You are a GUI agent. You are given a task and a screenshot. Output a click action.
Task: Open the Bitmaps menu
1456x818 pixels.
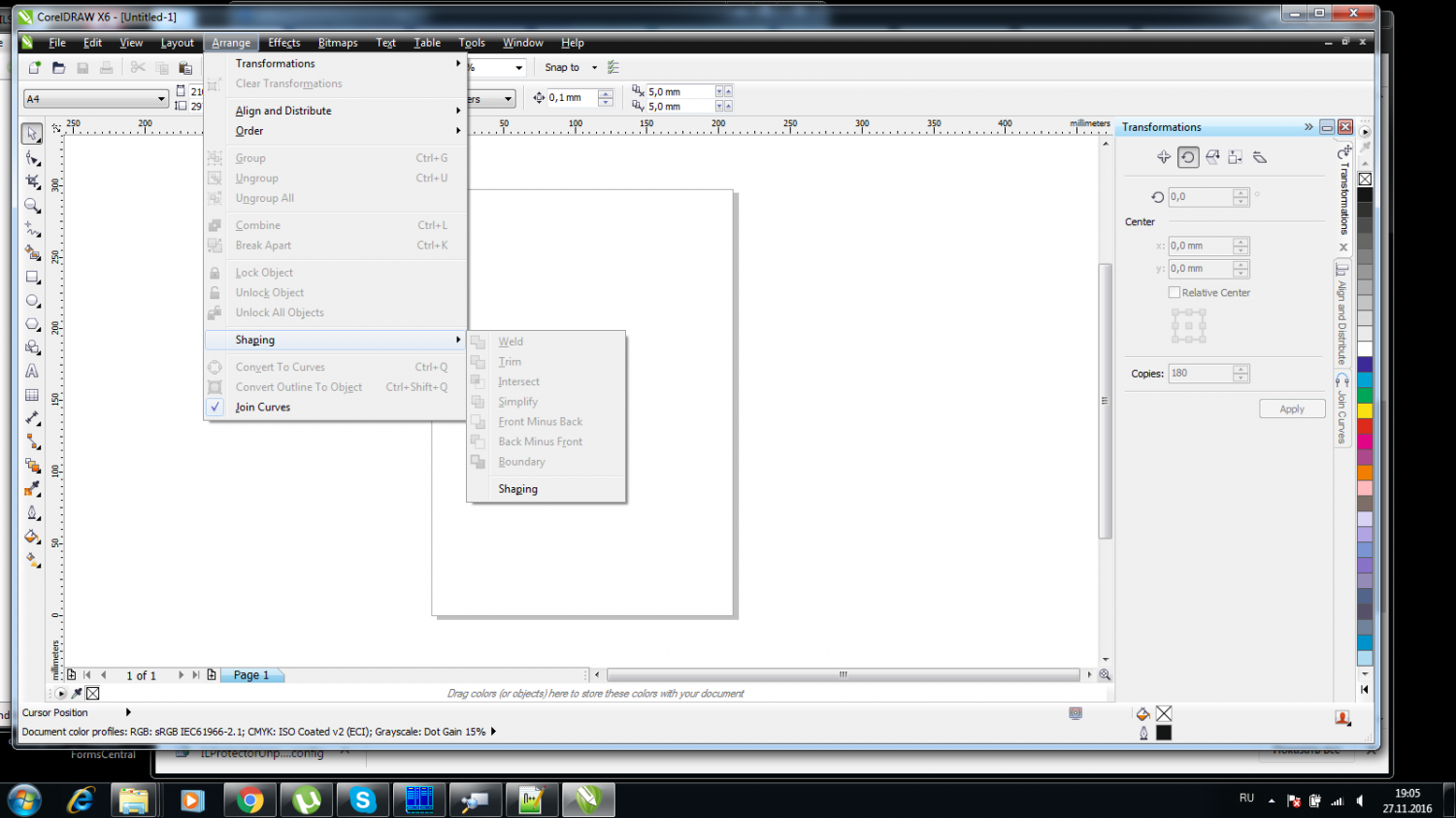[x=338, y=43]
